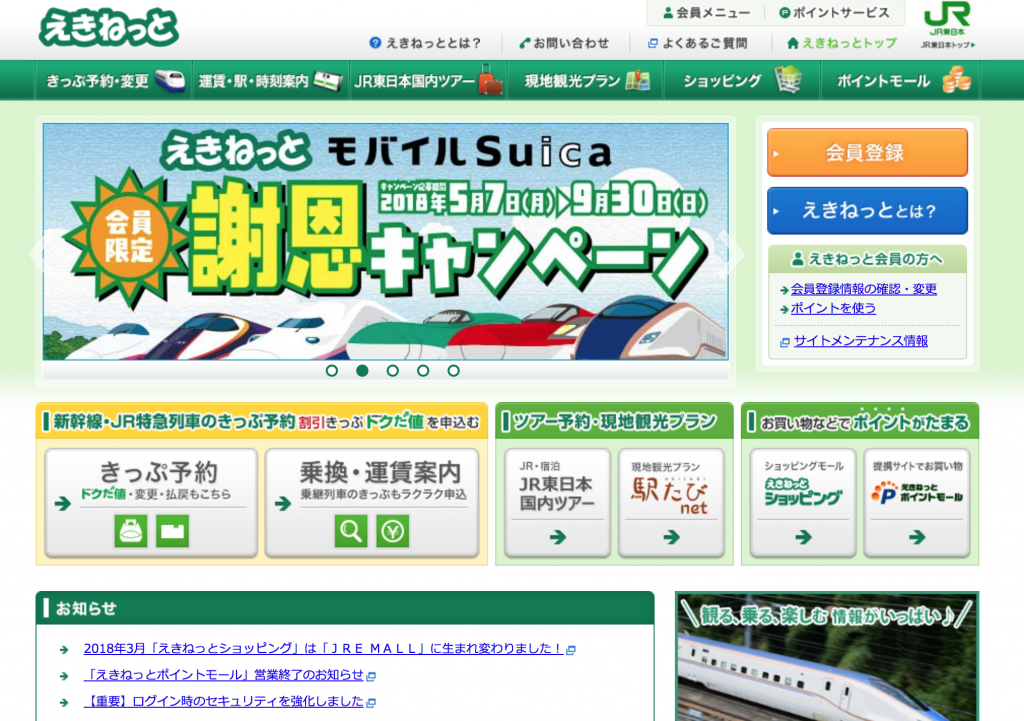Go to えきねっとトップ link
Viewport: 1024px width, 721px height.
(x=842, y=43)
